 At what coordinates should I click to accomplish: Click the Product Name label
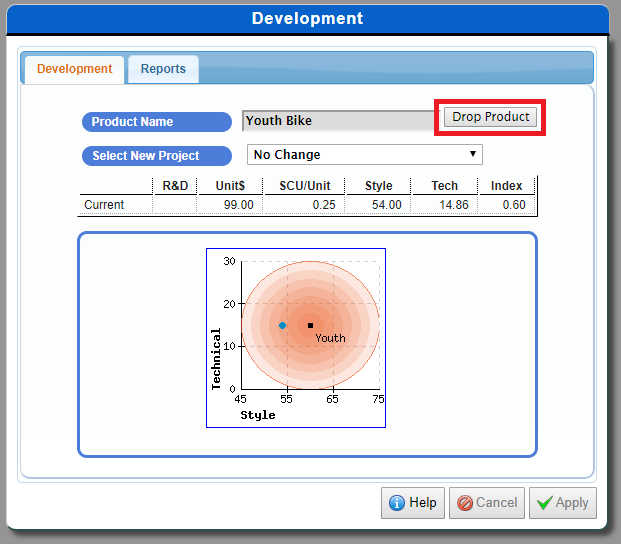point(132,122)
